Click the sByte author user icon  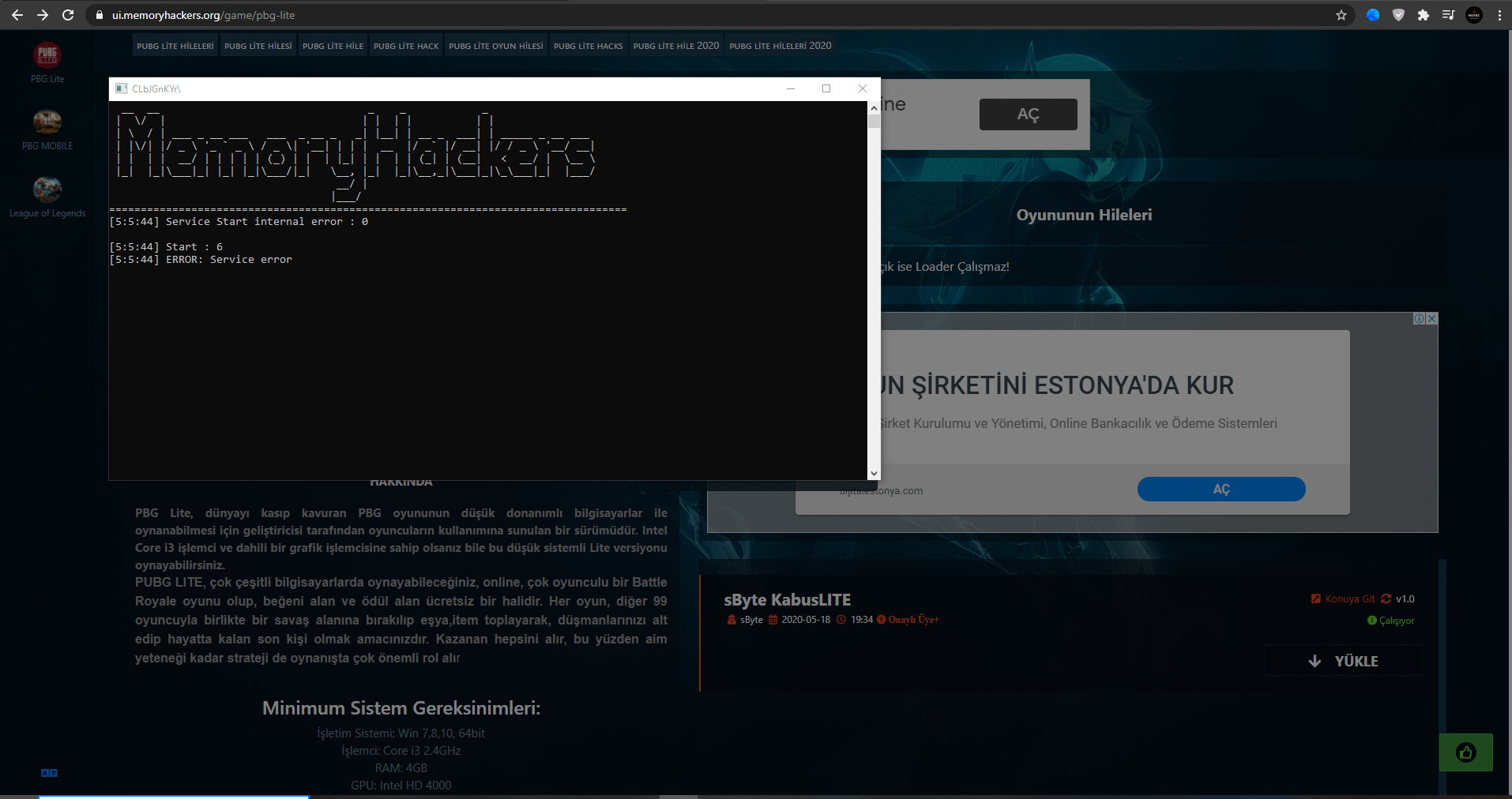(732, 620)
